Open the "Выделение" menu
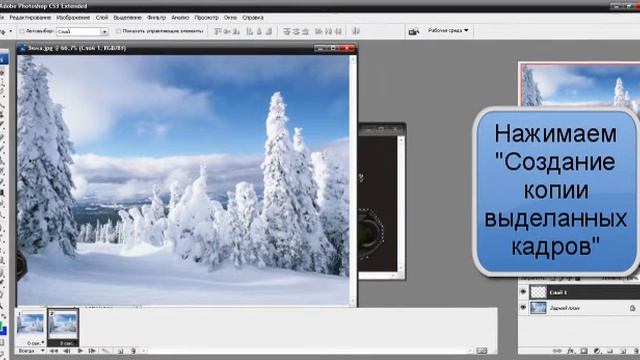The image size is (640, 360). point(127,18)
